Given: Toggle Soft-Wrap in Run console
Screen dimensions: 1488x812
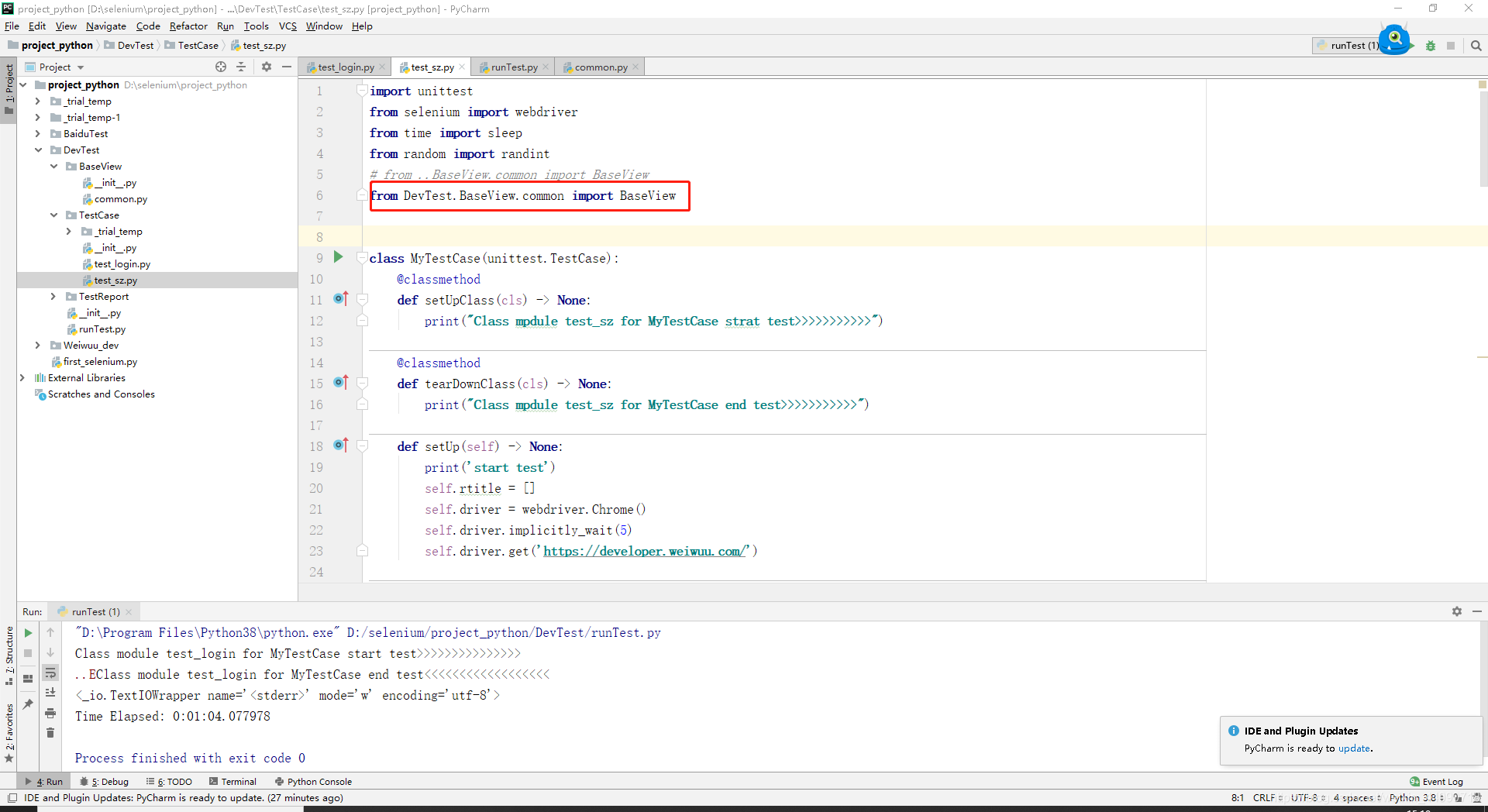Looking at the screenshot, I should click(x=50, y=673).
